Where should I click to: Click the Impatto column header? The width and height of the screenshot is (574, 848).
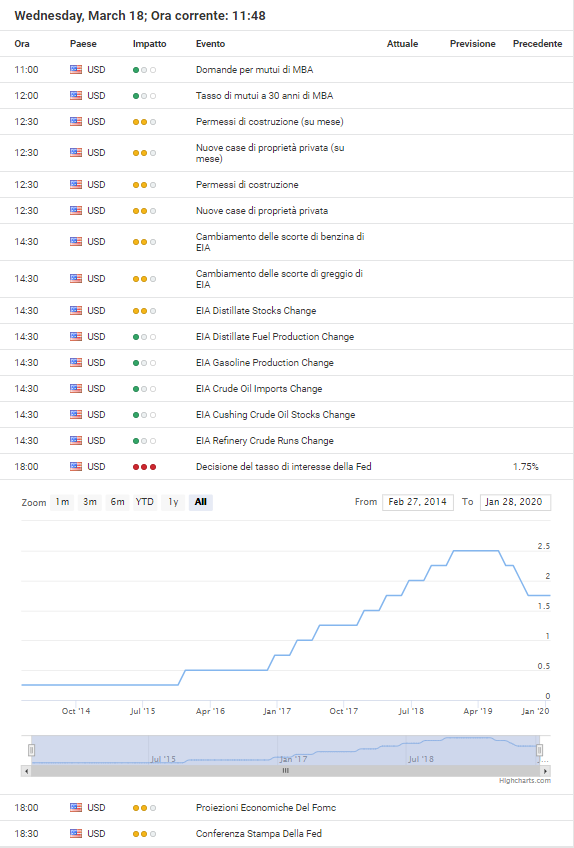pos(150,44)
